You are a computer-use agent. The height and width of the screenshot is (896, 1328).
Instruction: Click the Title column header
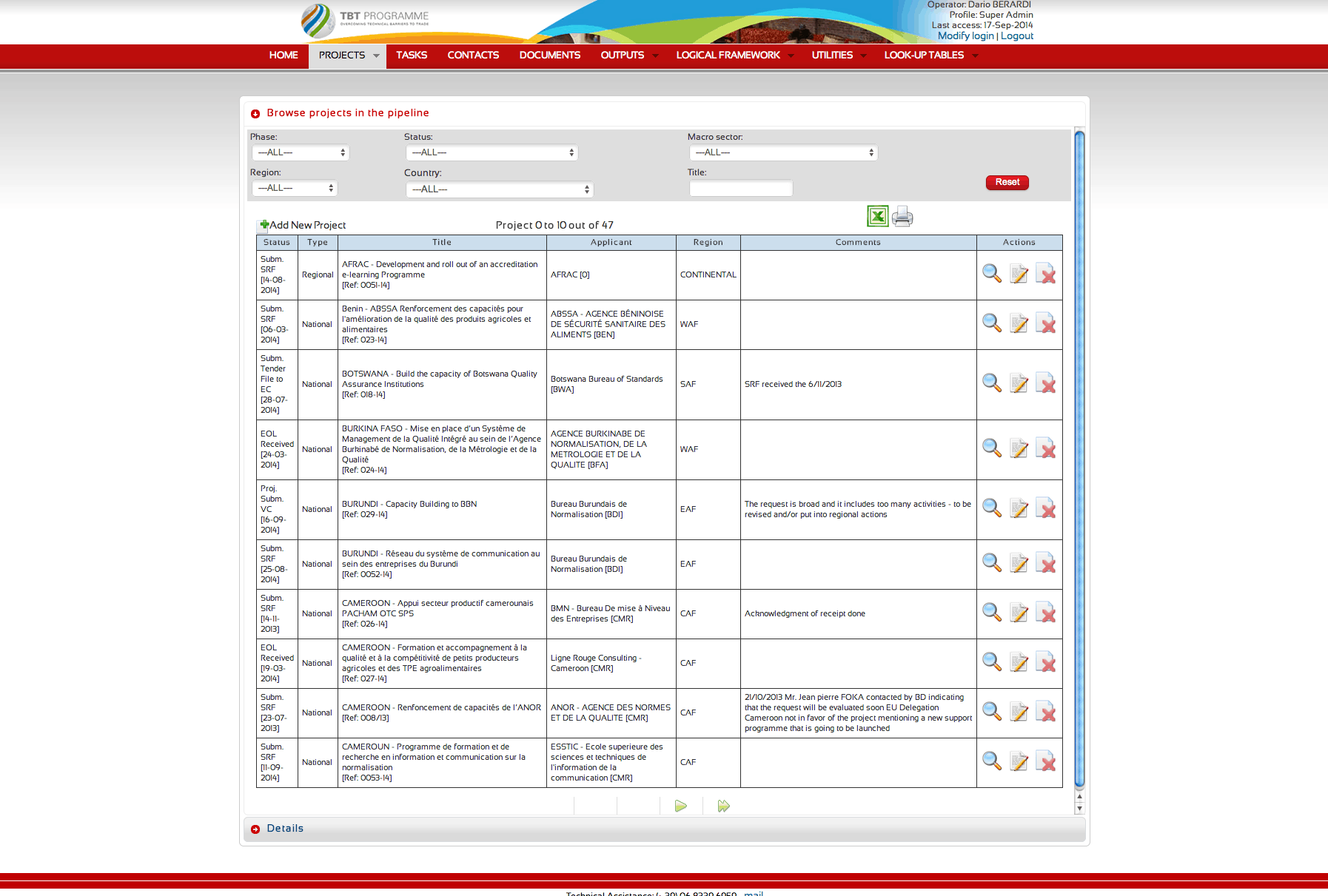pyautogui.click(x=442, y=243)
